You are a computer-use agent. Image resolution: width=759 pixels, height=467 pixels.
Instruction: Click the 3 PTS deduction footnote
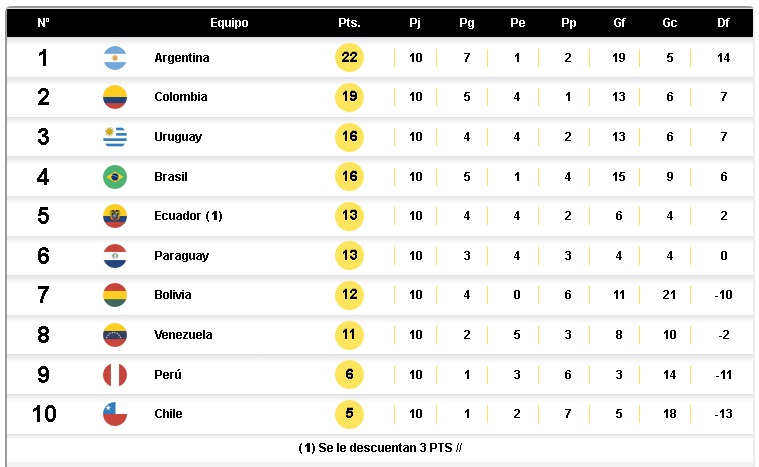coord(379,447)
